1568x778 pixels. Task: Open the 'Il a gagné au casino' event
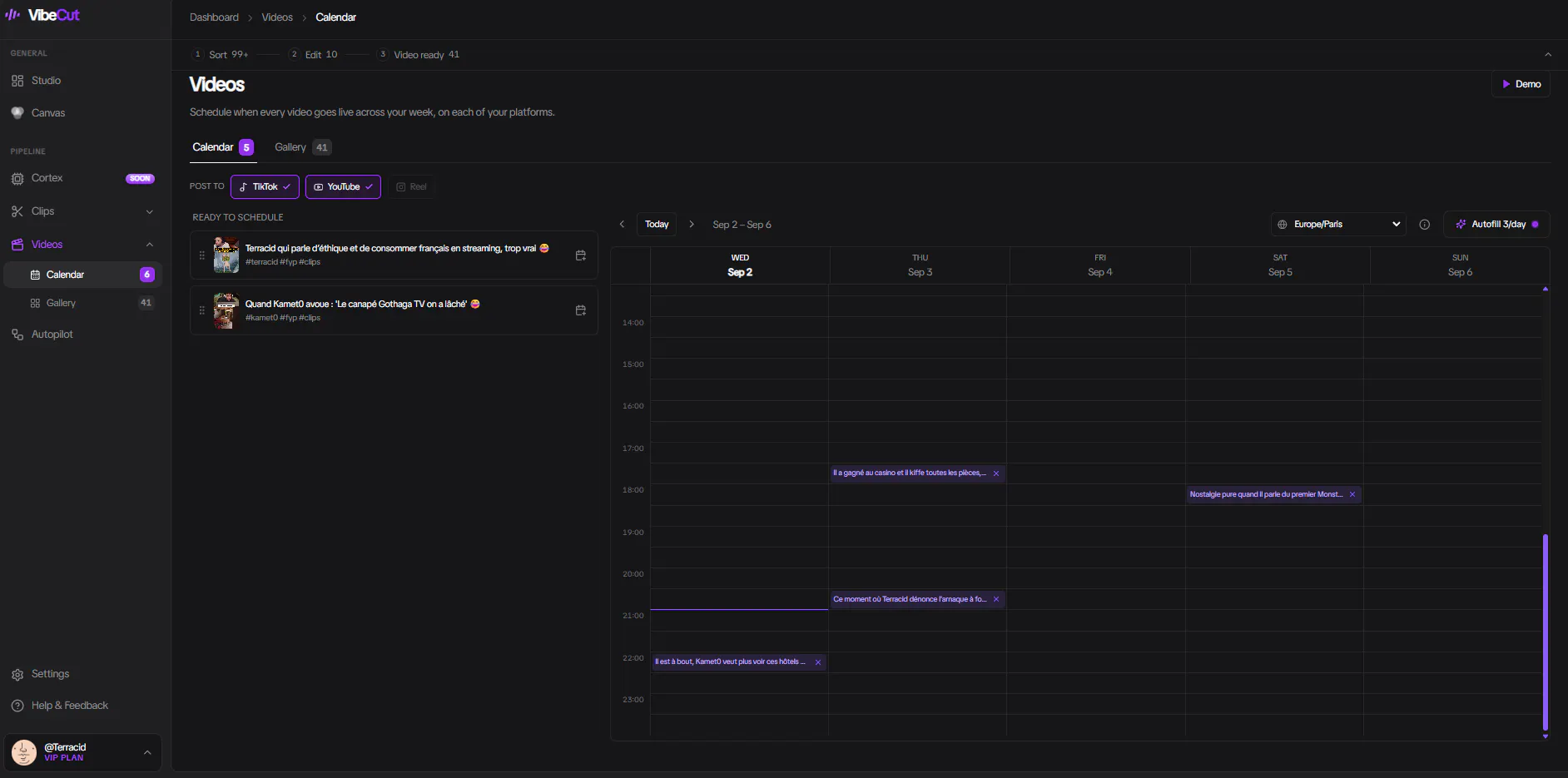click(x=910, y=473)
